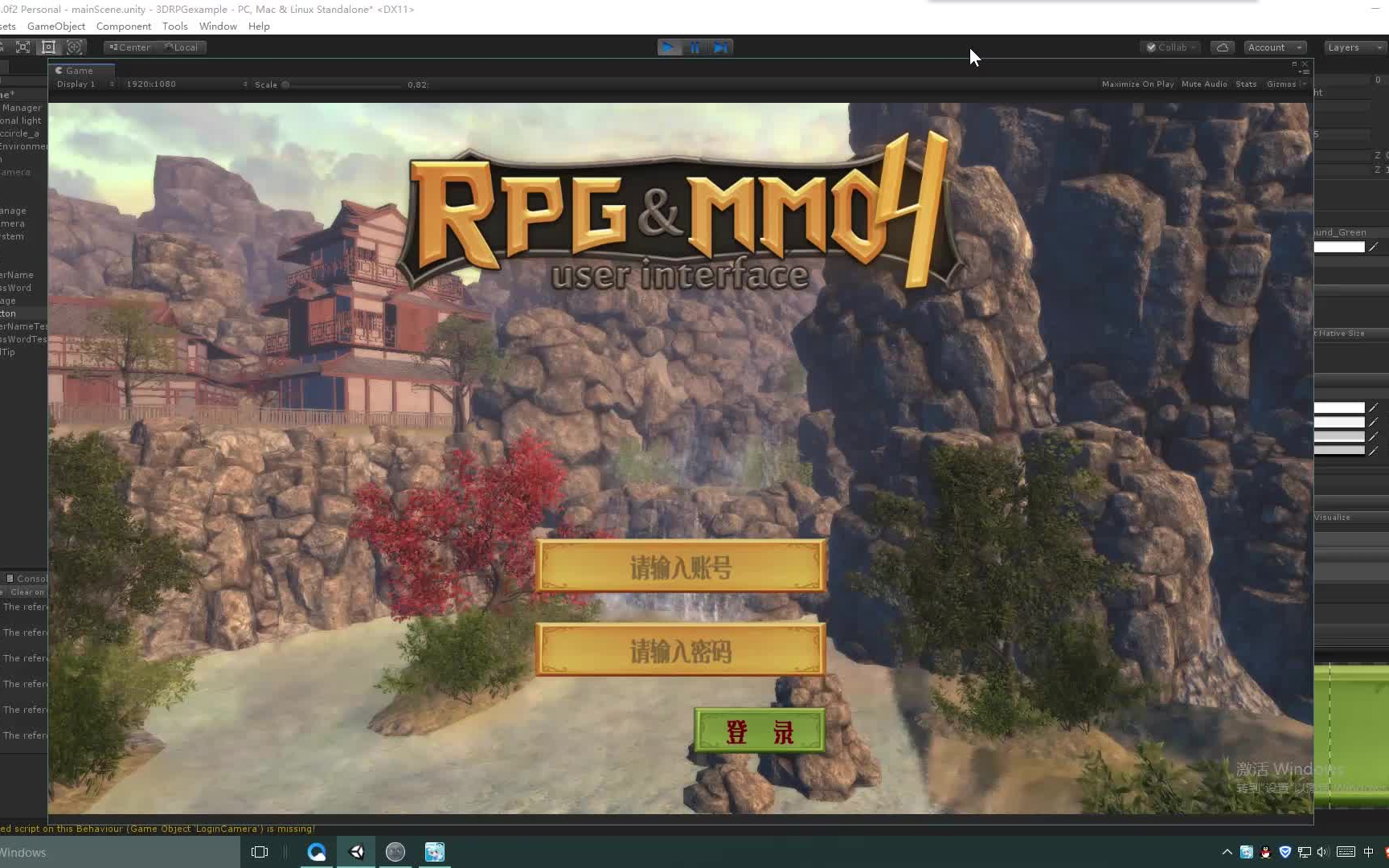The image size is (1389, 868).
Task: Select the combined Transform tool
Action: coord(74,47)
